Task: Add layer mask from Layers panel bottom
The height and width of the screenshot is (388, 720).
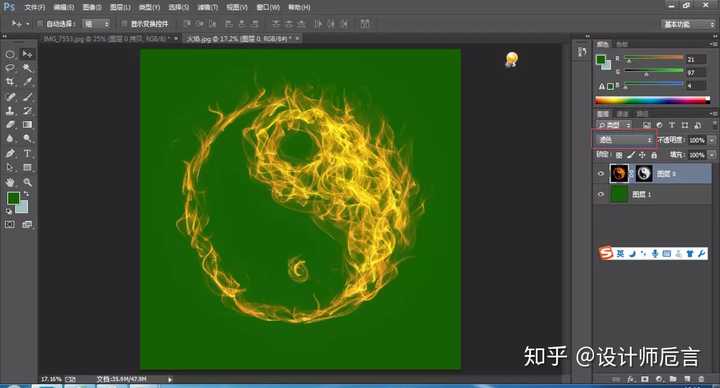Action: click(x=645, y=379)
